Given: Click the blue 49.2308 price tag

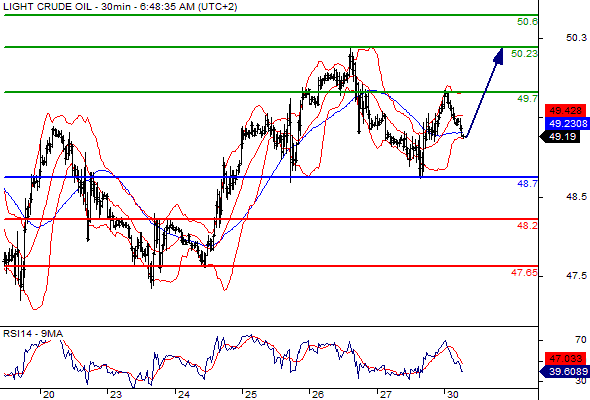Looking at the screenshot, I should tap(567, 123).
